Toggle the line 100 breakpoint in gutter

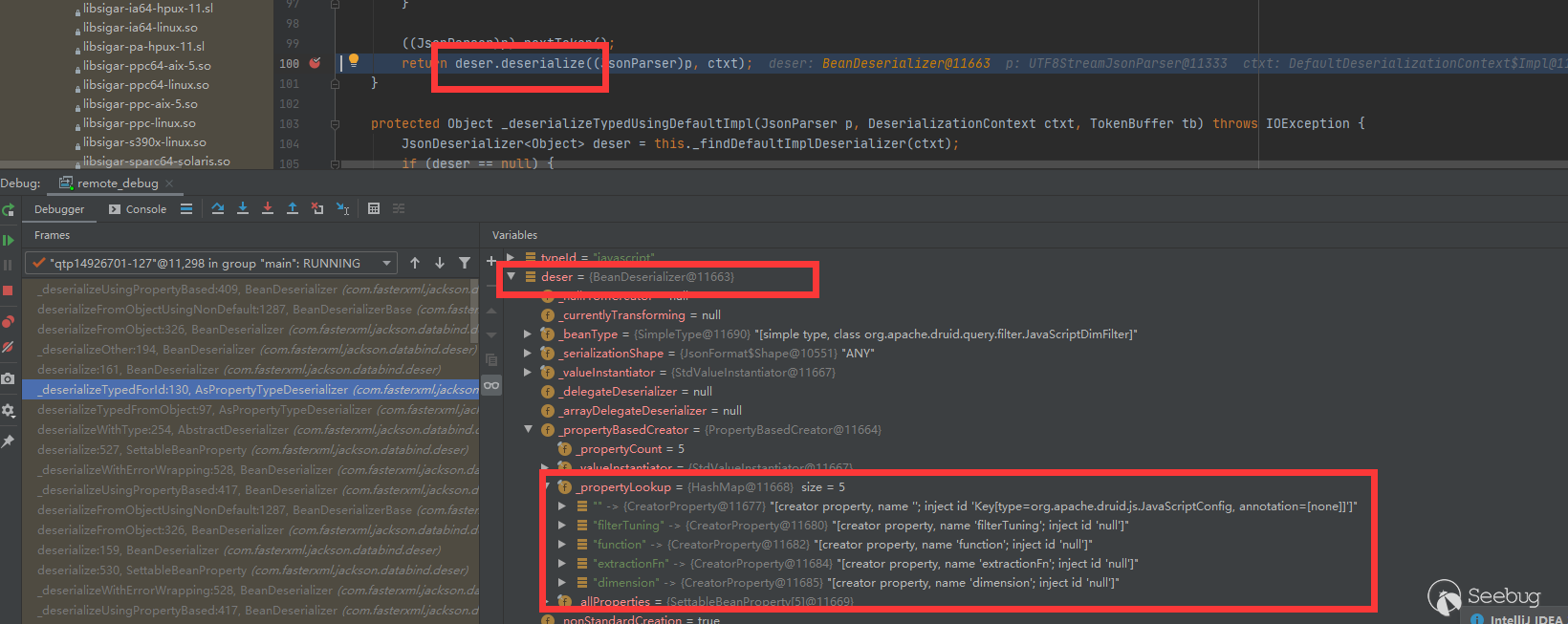click(315, 63)
